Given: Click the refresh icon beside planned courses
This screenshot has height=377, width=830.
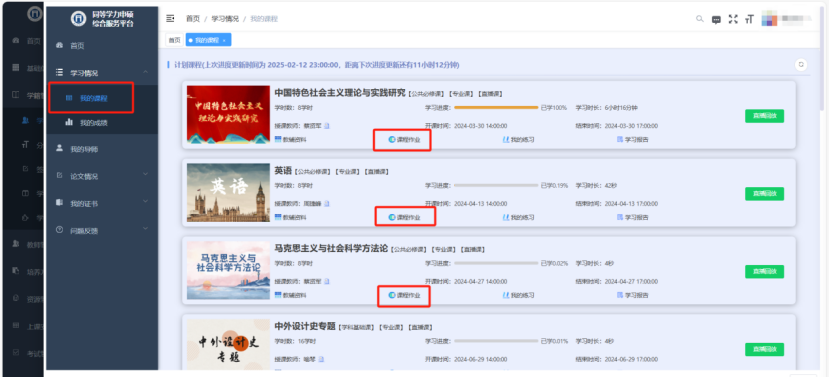Looking at the screenshot, I should click(x=801, y=65).
